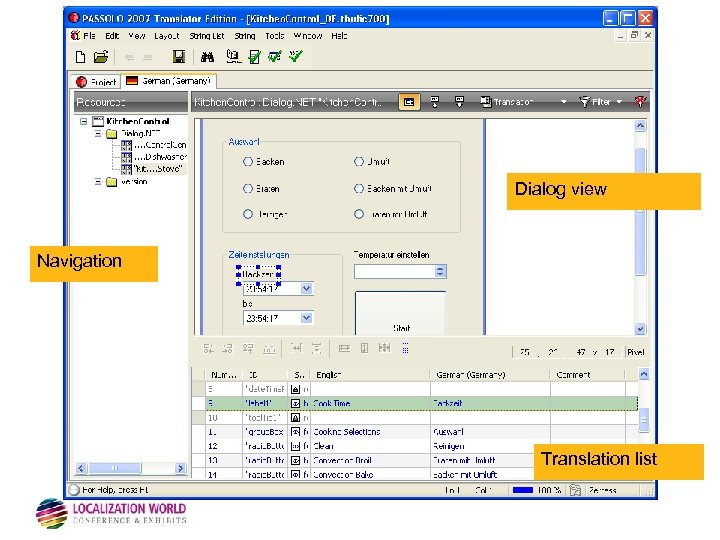Select the Backen mit Umluft radio button
This screenshot has height=540, width=720.
pyautogui.click(x=359, y=188)
